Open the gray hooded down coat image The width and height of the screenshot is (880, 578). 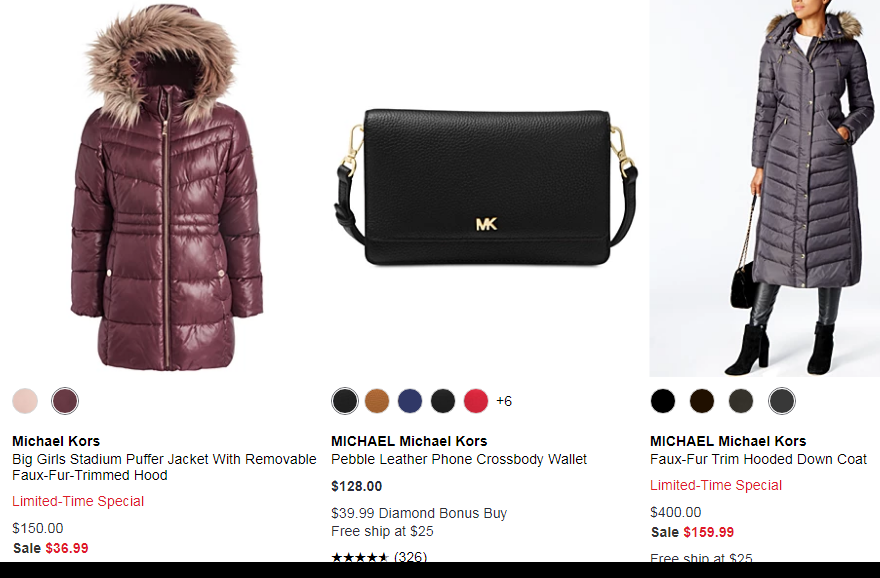tap(764, 188)
